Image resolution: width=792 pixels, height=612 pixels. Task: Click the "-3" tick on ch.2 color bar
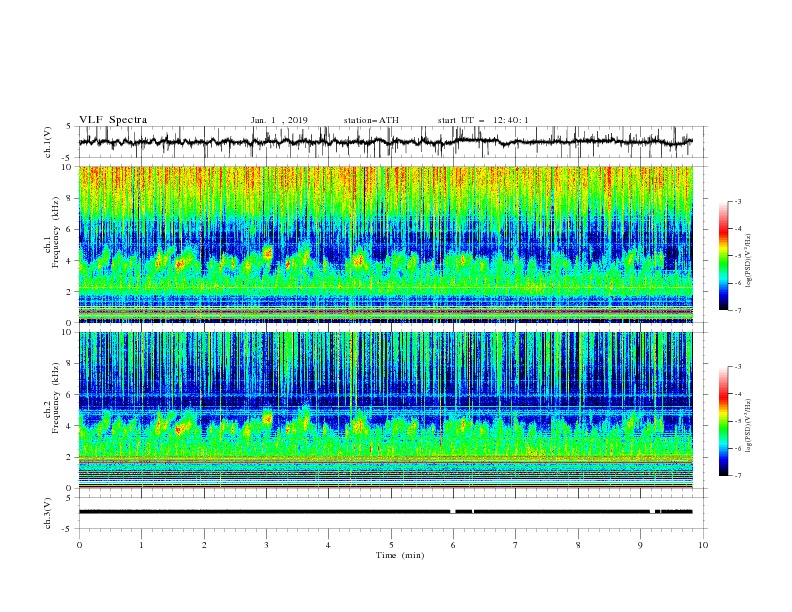click(x=737, y=367)
